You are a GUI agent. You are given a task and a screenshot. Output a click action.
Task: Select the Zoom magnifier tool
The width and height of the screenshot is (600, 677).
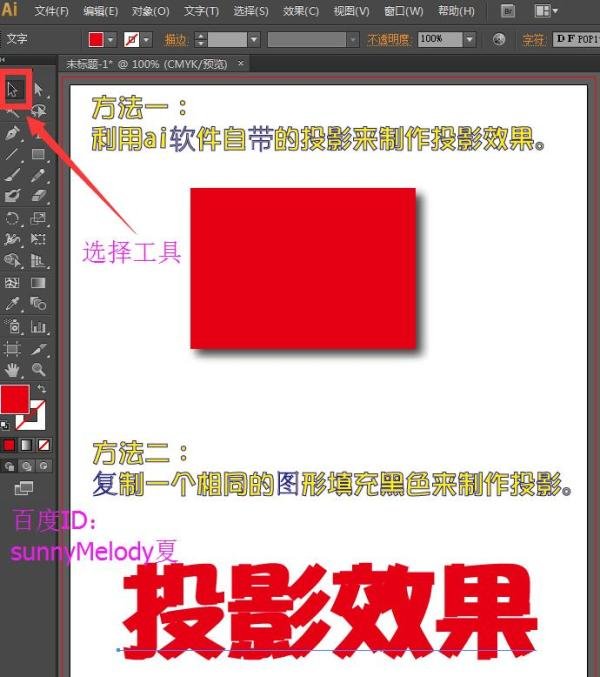38,370
